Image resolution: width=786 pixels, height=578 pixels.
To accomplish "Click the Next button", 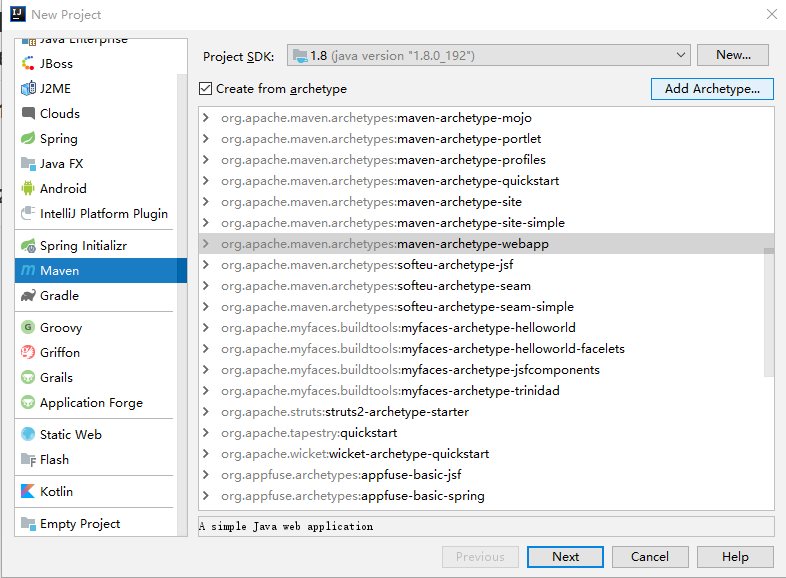I will (x=565, y=557).
